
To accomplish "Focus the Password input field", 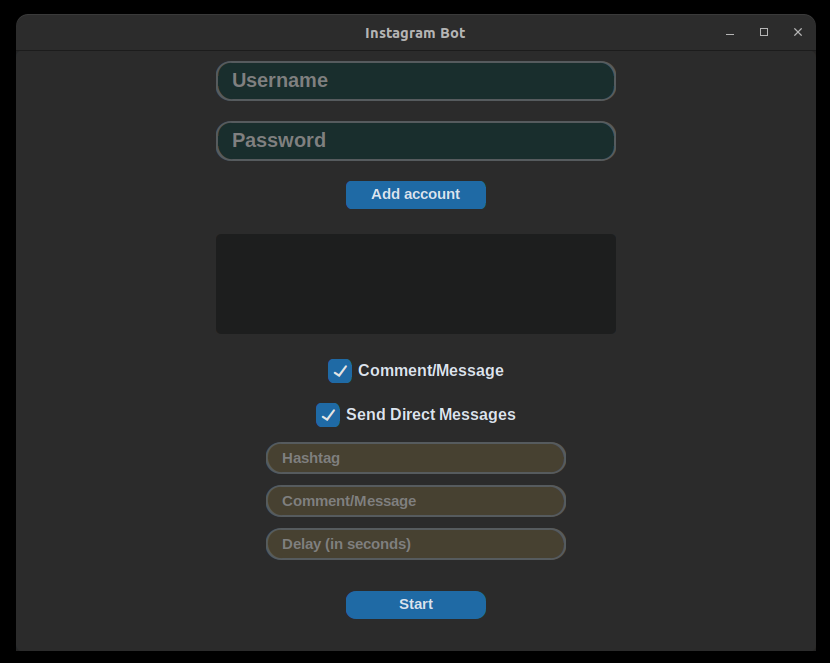I will (x=416, y=141).
